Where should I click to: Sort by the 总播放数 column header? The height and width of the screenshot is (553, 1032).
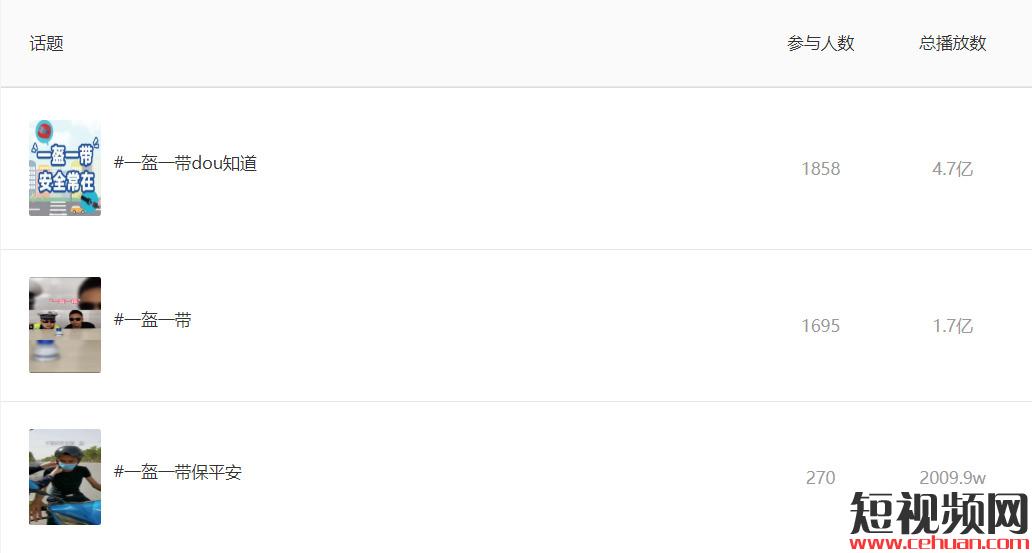952,43
